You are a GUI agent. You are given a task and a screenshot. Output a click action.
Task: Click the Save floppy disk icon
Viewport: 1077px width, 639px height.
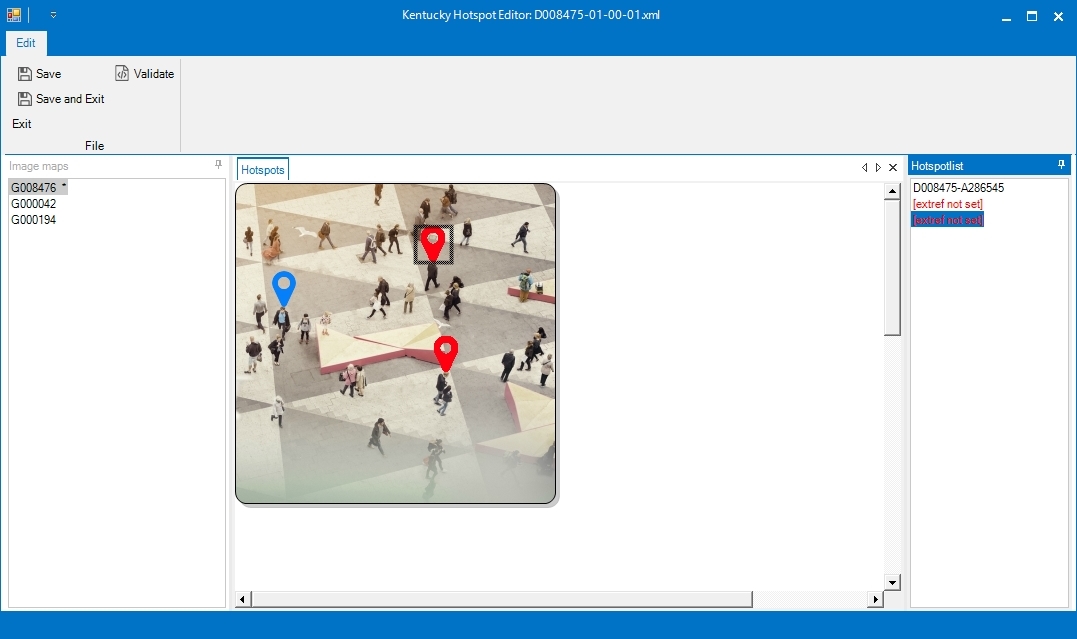point(24,74)
